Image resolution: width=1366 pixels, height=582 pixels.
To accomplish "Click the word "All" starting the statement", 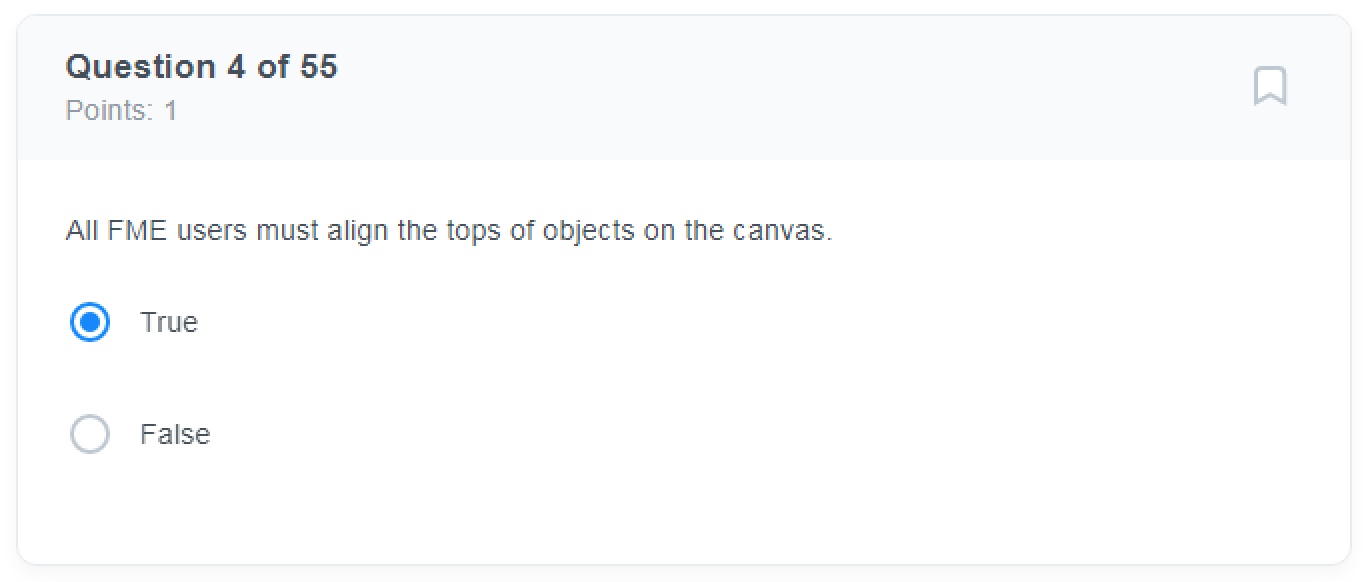I will 82,231.
